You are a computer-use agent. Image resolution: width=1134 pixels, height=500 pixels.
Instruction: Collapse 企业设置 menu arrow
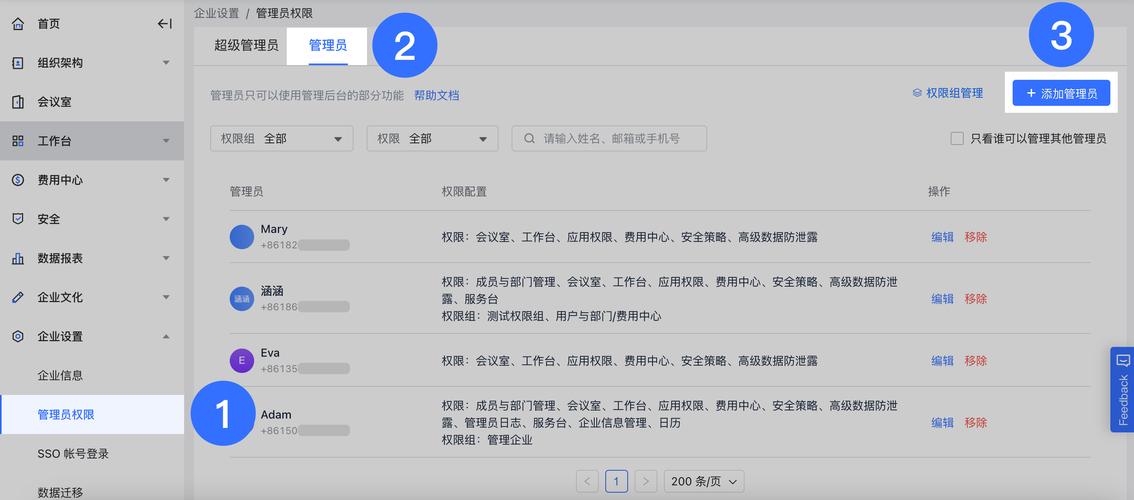pos(166,336)
